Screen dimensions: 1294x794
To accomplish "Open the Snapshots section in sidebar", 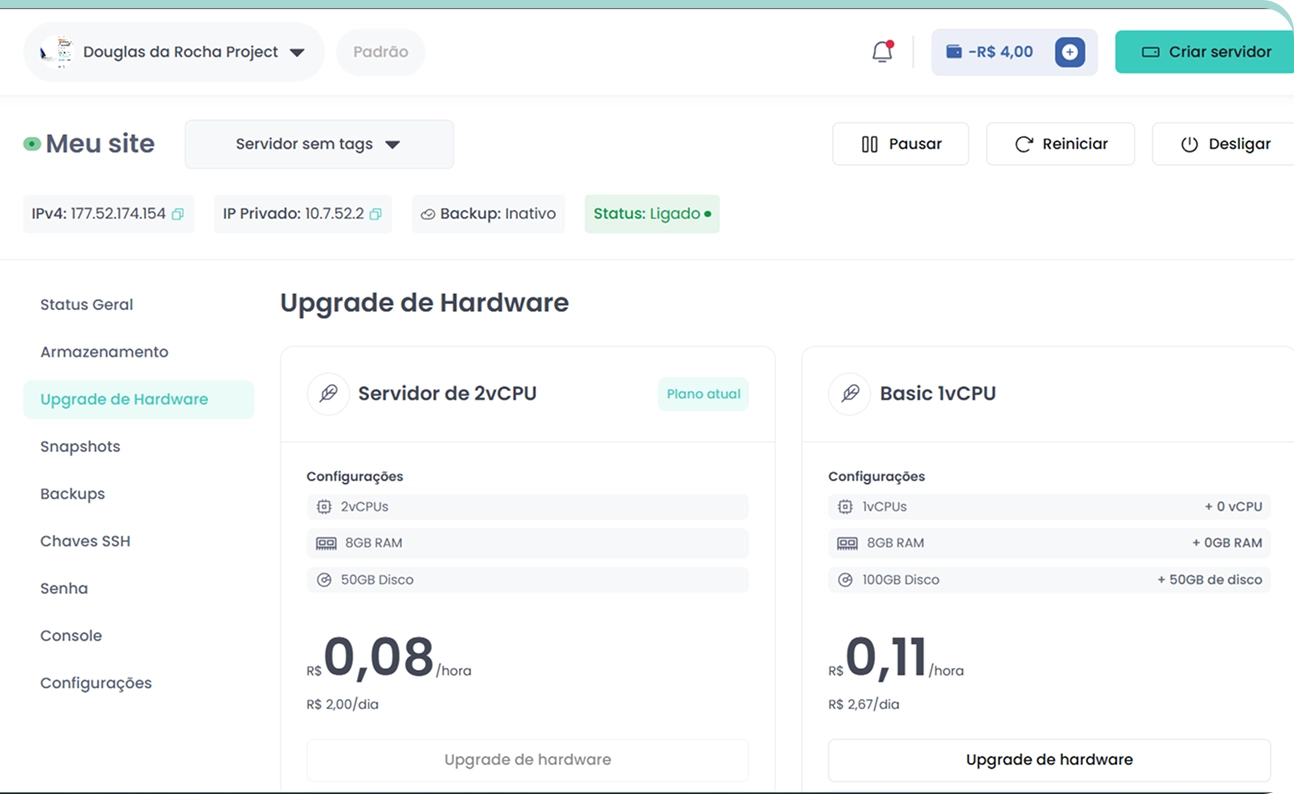I will 80,446.
